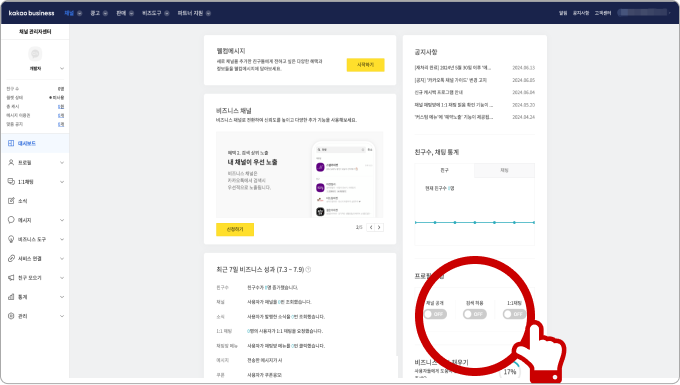Image resolution: width=680 pixels, height=385 pixels.
Task: Expand the 서비스 연결 sidebar chevron
Action: pos(62,258)
